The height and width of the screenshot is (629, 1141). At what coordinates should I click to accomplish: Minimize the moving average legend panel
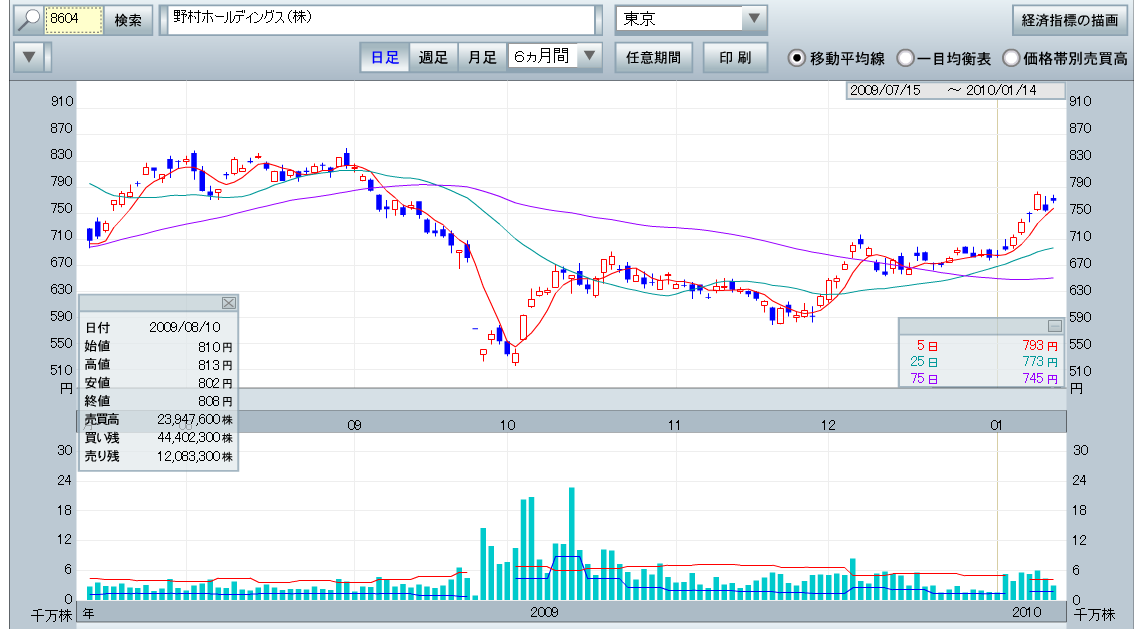pos(1054,326)
